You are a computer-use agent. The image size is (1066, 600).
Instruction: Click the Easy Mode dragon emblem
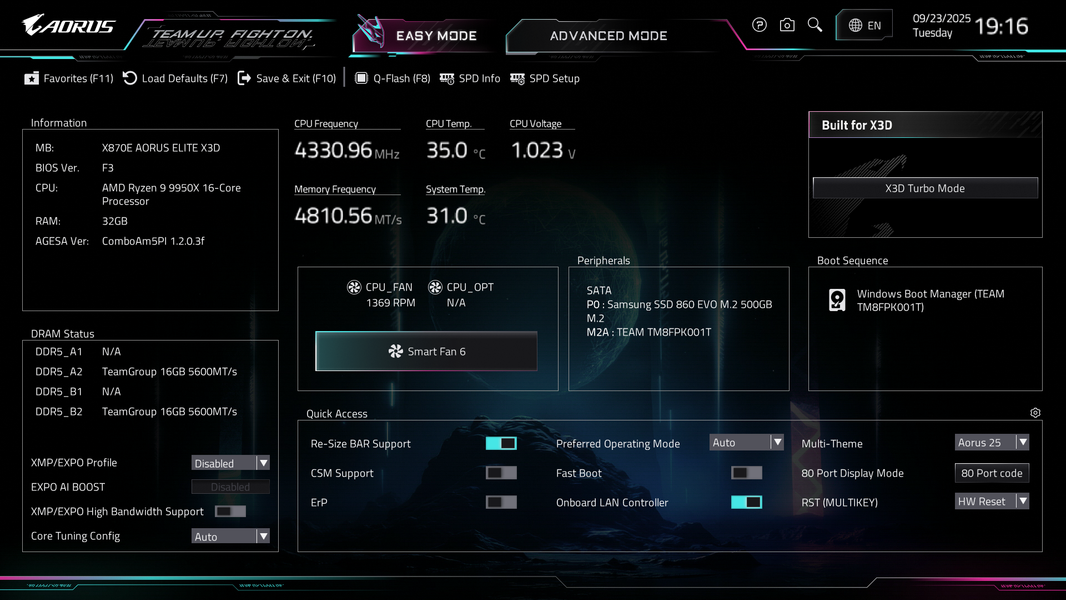pos(371,31)
